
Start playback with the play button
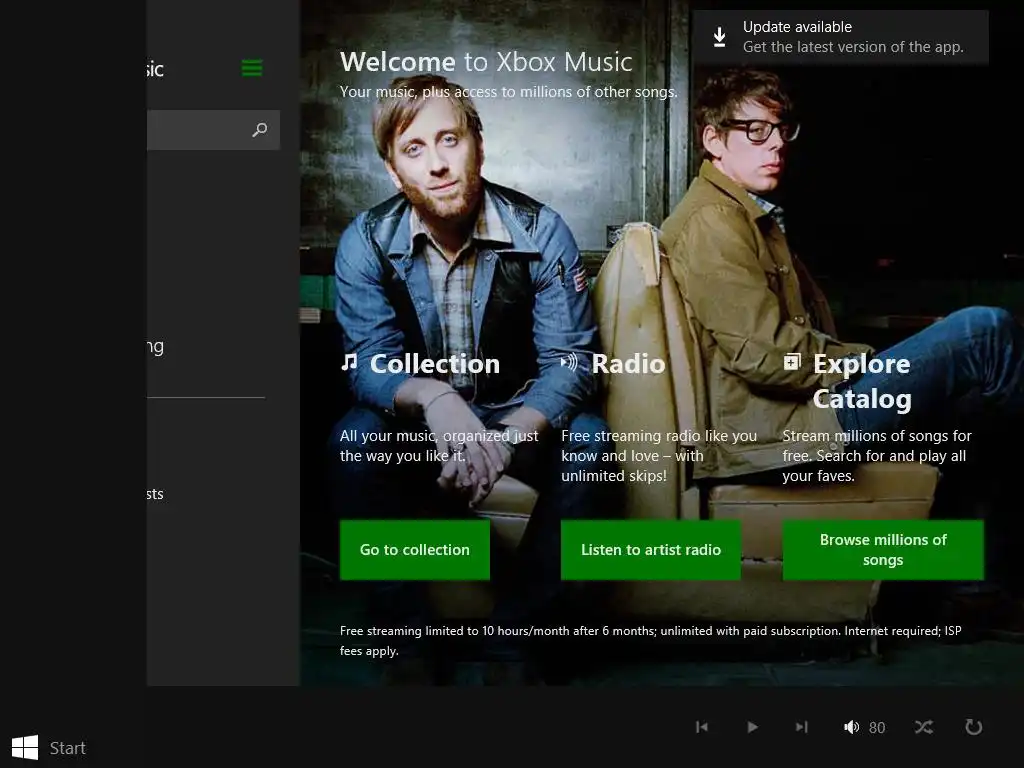click(752, 727)
